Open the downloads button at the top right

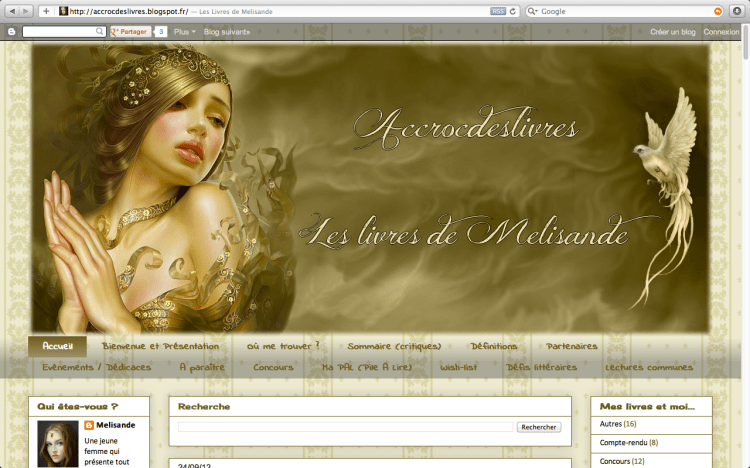click(x=737, y=11)
